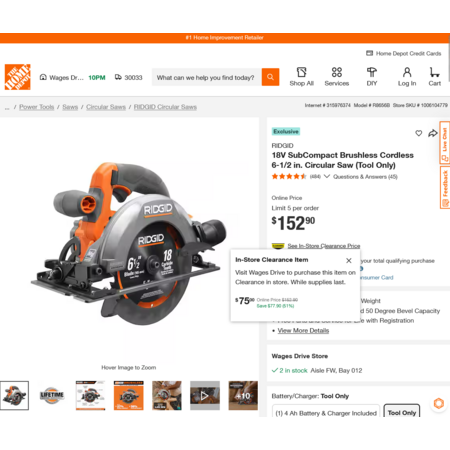This screenshot has width=450, height=450.
Task: Click the Log In person icon
Action: (407, 72)
